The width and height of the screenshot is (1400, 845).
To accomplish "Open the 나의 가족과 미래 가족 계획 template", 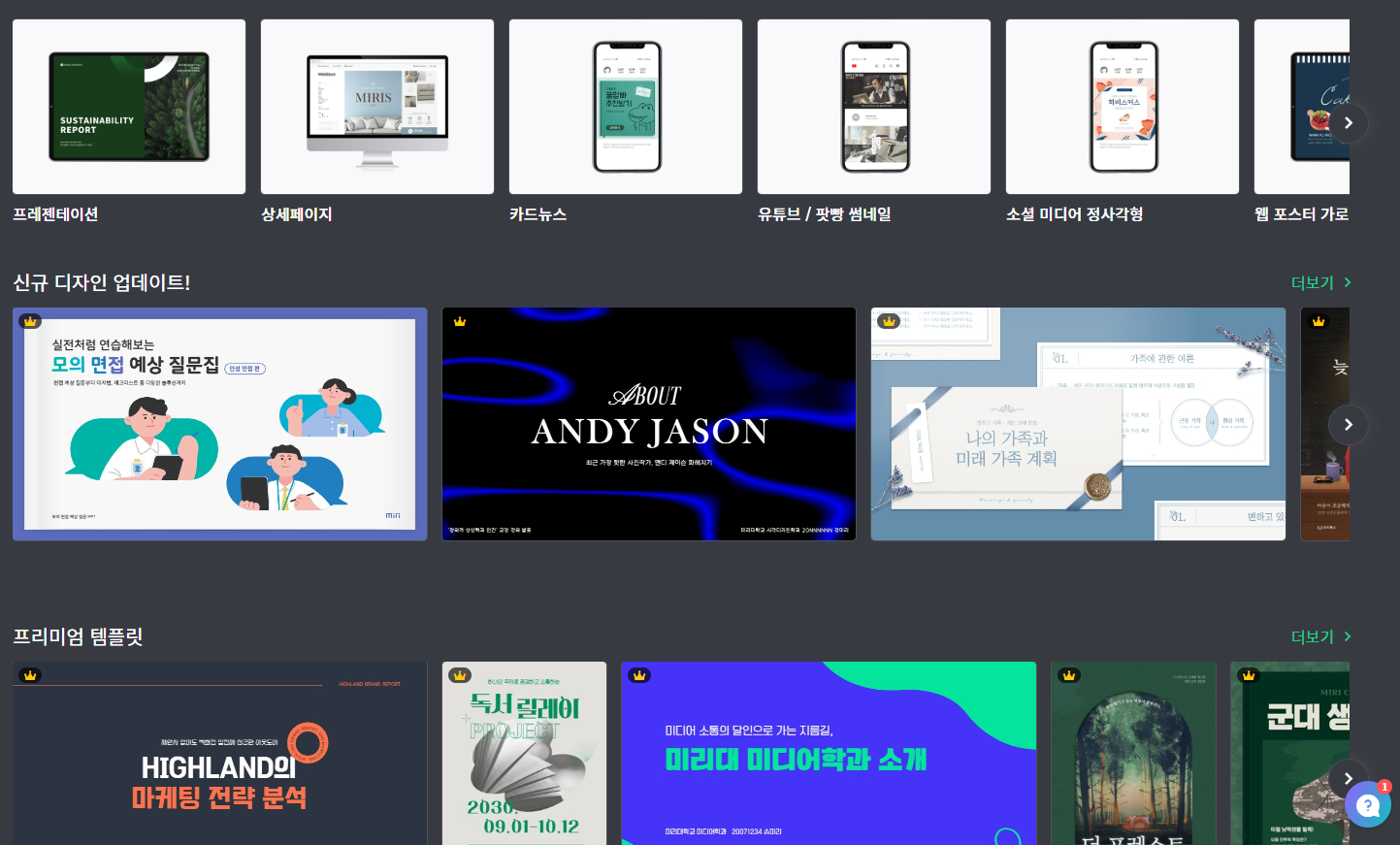I will pos(1078,424).
